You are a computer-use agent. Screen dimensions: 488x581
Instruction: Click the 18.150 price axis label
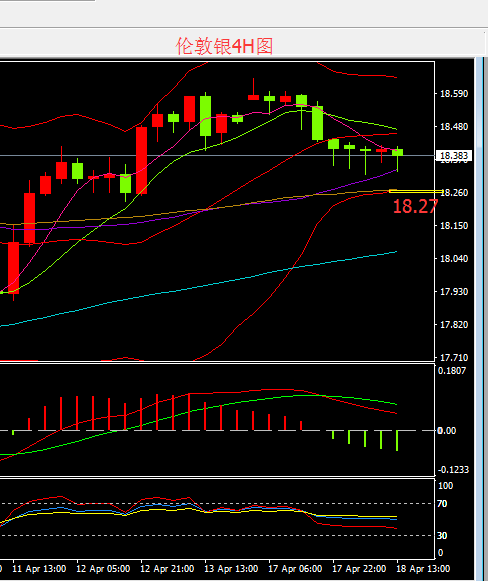pos(454,226)
